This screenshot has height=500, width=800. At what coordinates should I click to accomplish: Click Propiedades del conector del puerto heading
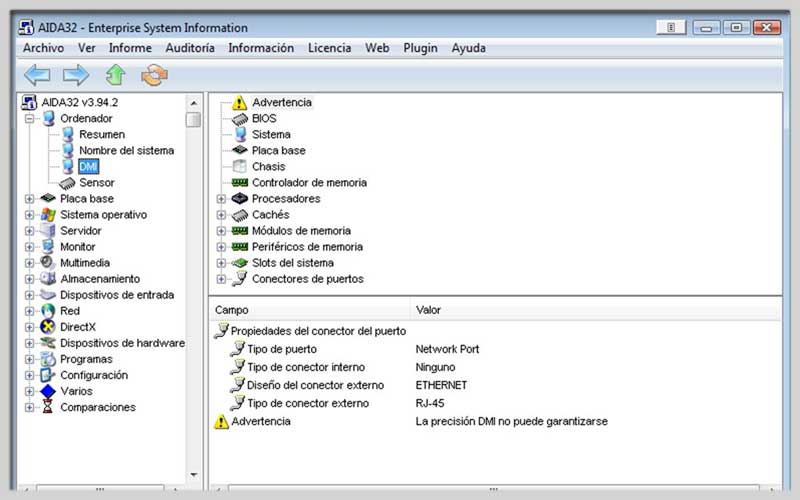click(318, 331)
